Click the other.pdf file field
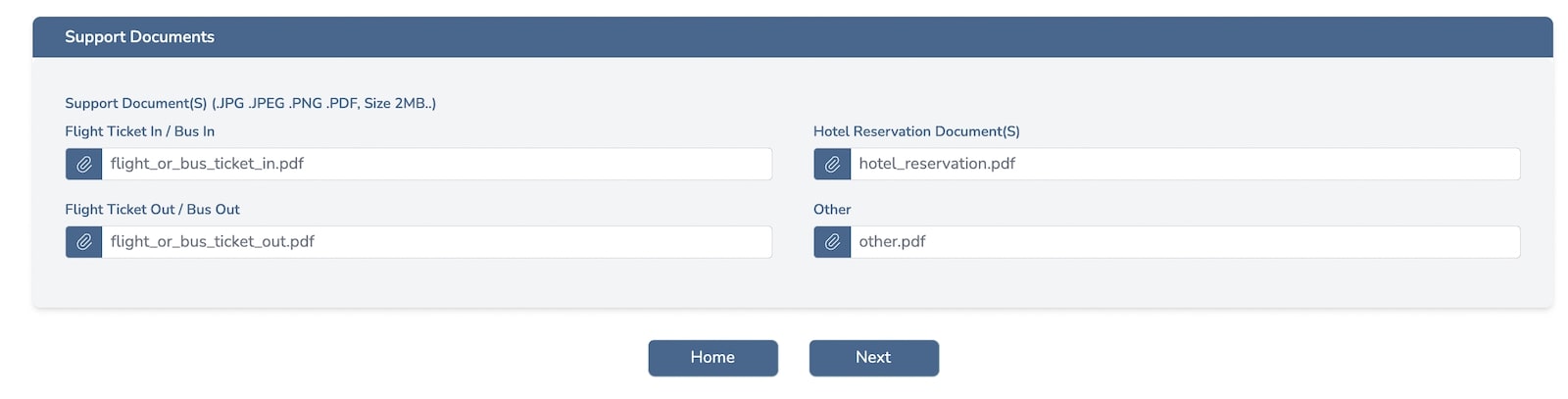 pos(1185,242)
